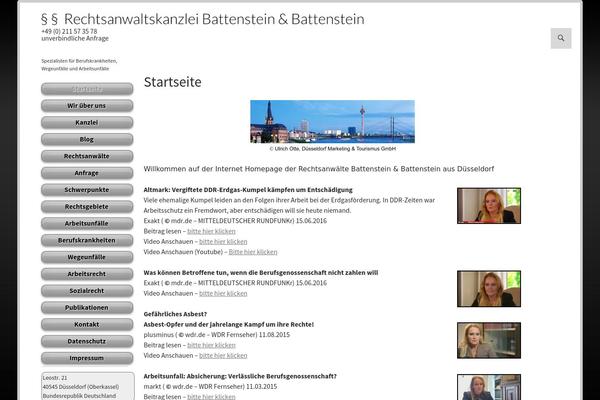This screenshot has width=600, height=400.
Task: Click the unverbindliche Anfrage link in header
Action: click(75, 38)
